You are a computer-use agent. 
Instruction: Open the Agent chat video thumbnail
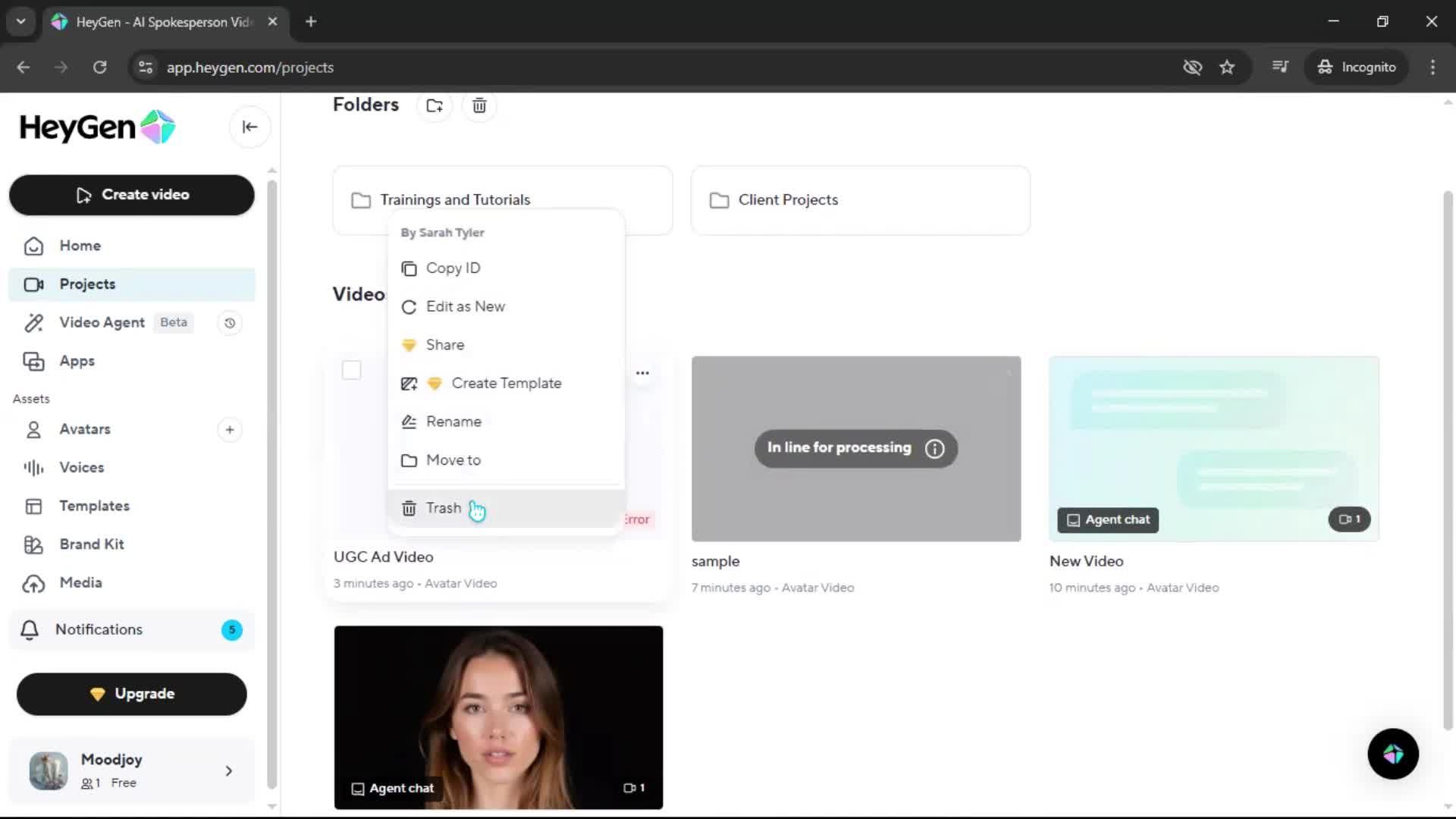pos(498,717)
